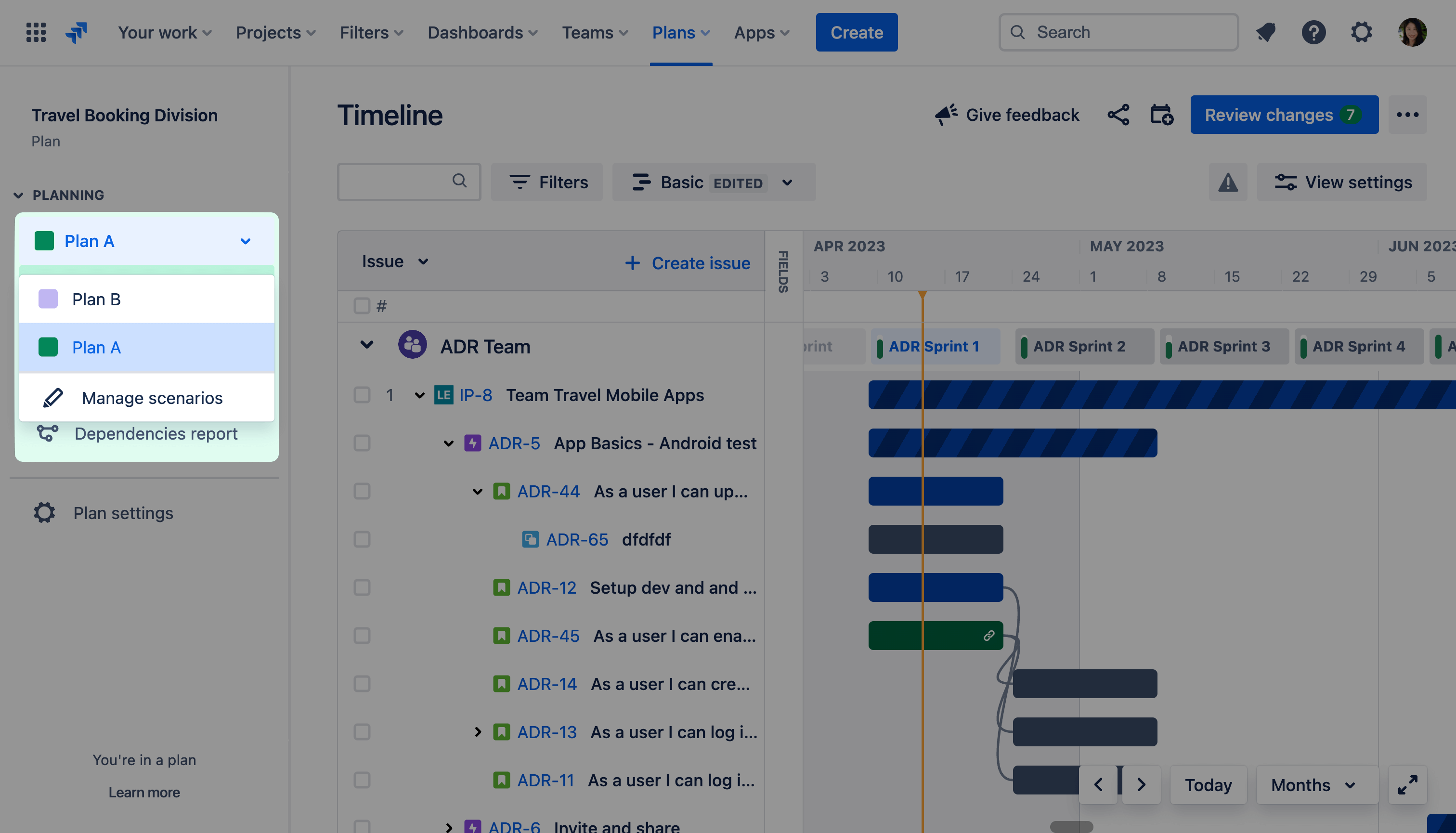This screenshot has height=833, width=1456.
Task: Expand the ADR-13 issue row
Action: 478,732
